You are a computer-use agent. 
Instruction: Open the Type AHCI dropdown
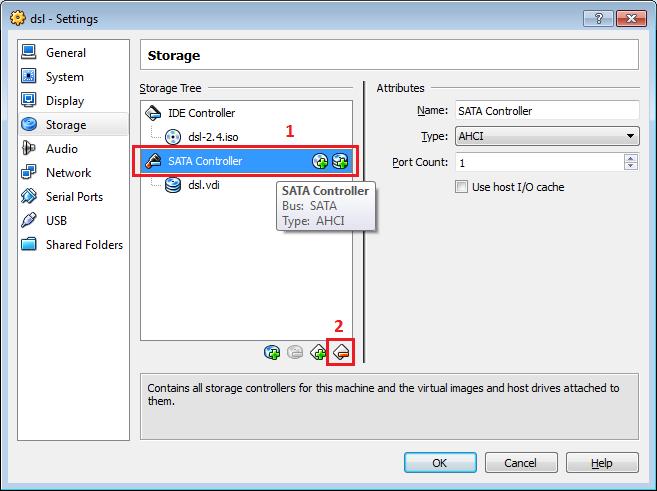(547, 136)
